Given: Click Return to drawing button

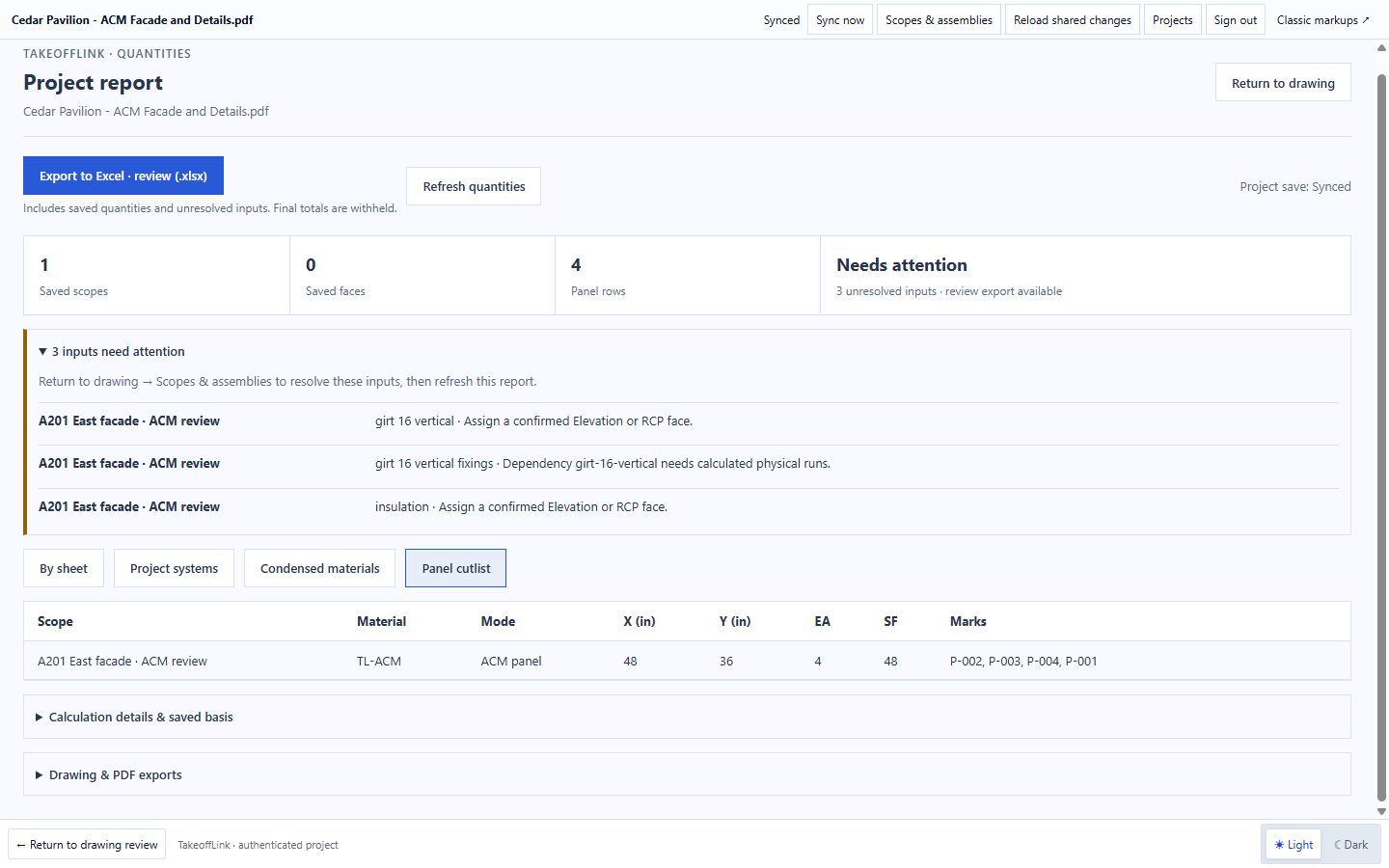Looking at the screenshot, I should click(1283, 83).
